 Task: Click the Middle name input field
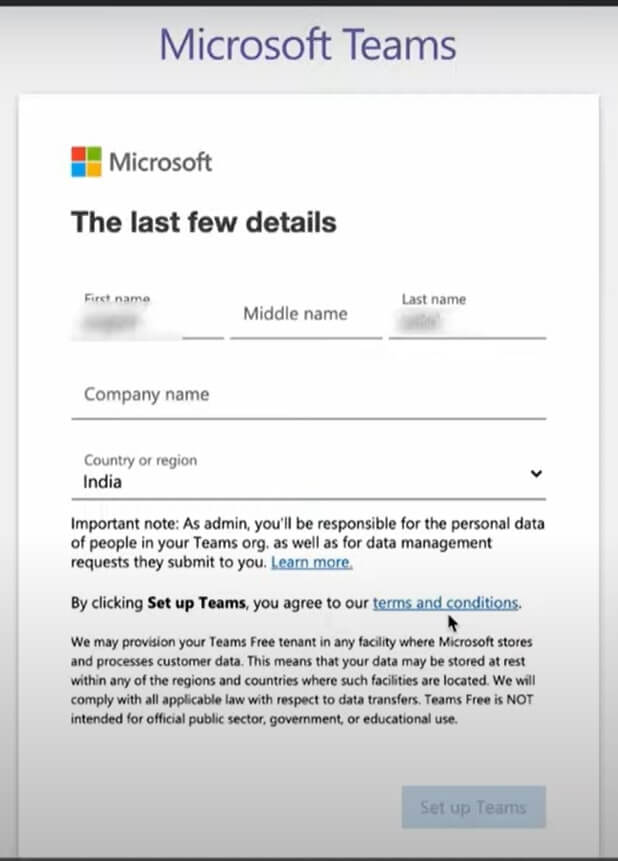pos(305,315)
